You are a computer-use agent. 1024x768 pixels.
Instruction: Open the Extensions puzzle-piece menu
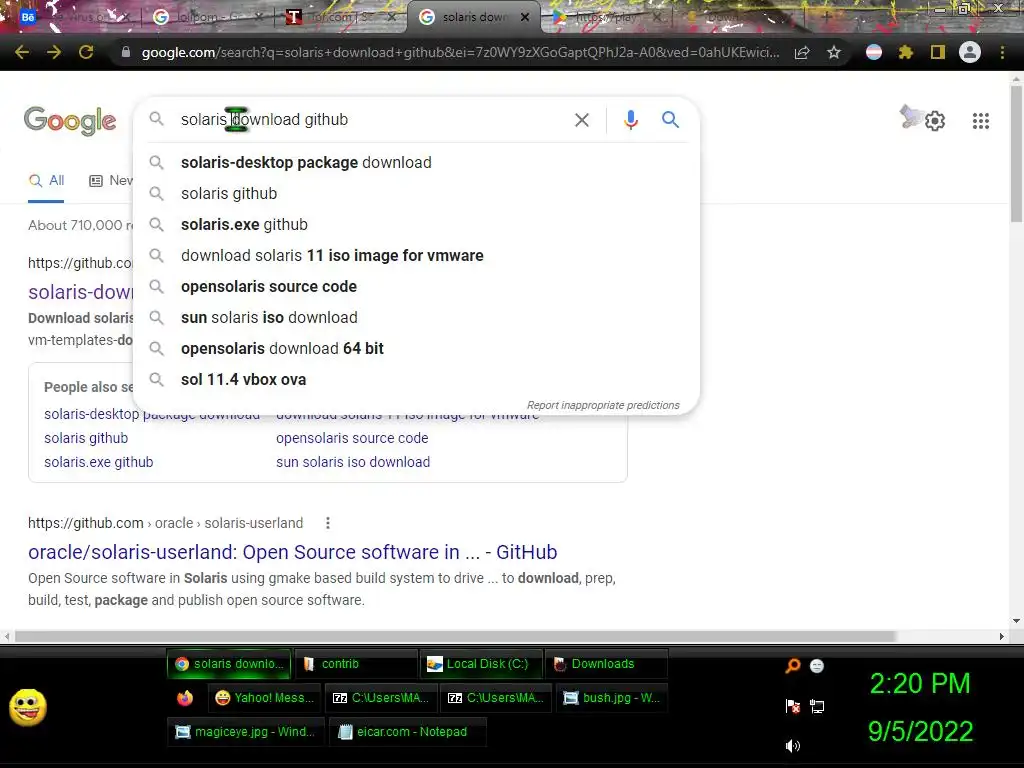point(906,52)
